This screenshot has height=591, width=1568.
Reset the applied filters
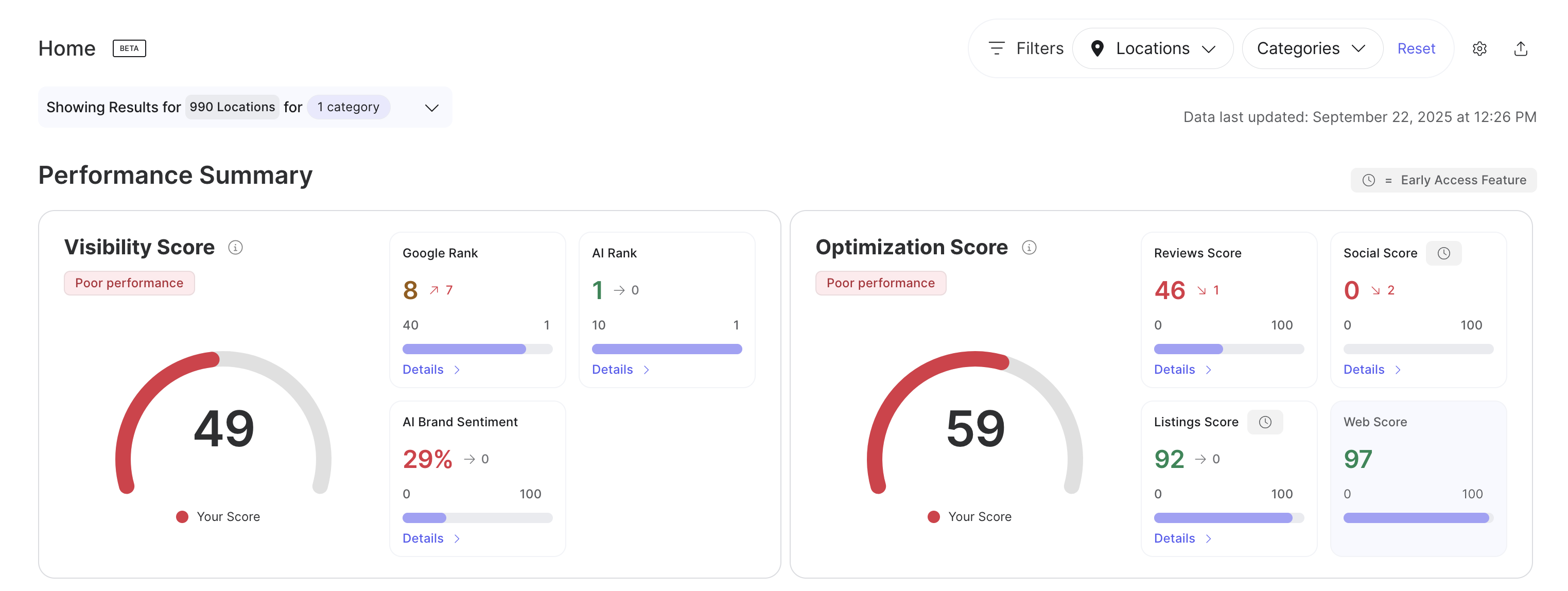click(x=1416, y=49)
